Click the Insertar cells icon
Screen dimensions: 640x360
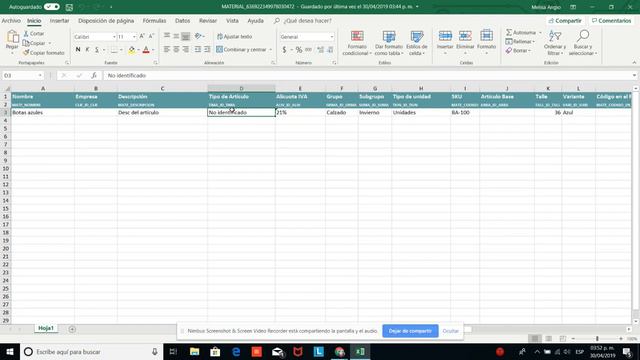point(445,36)
